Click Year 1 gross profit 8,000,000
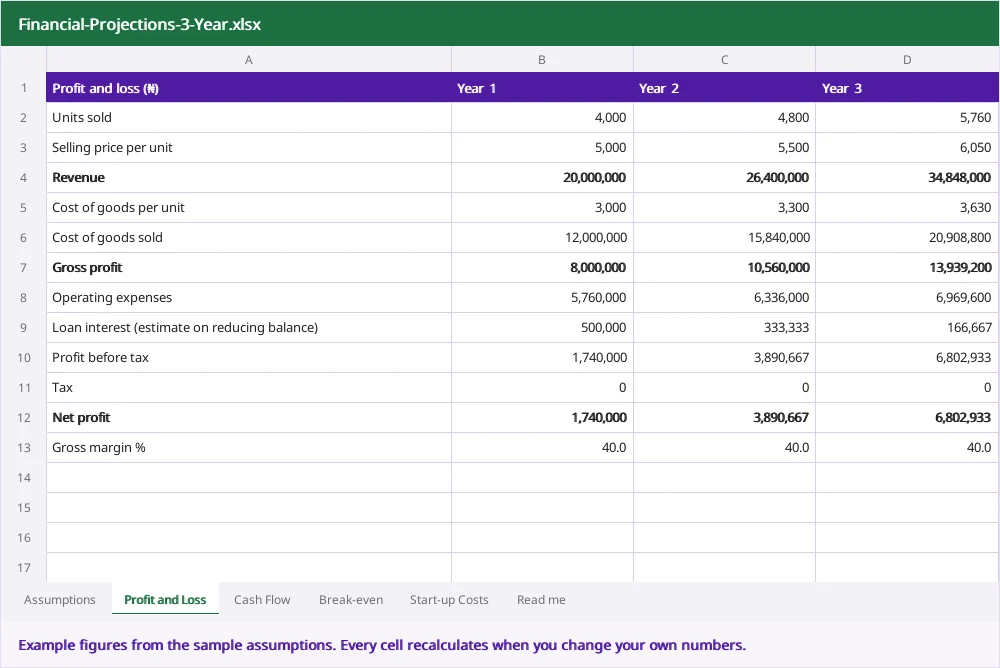The width and height of the screenshot is (1000, 668). 542,267
